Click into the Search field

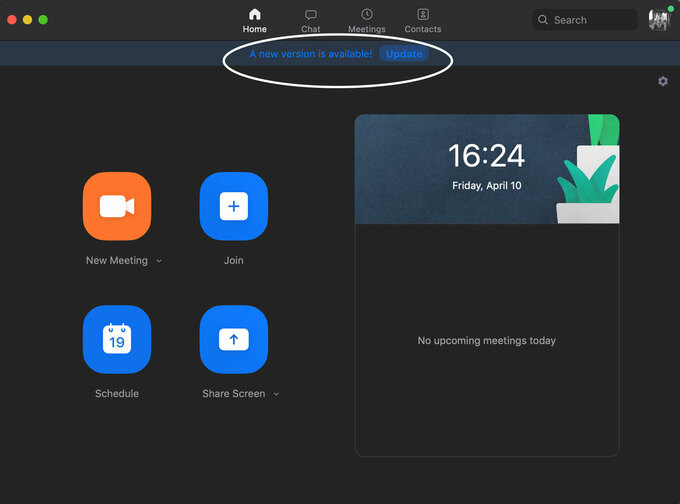[x=585, y=20]
